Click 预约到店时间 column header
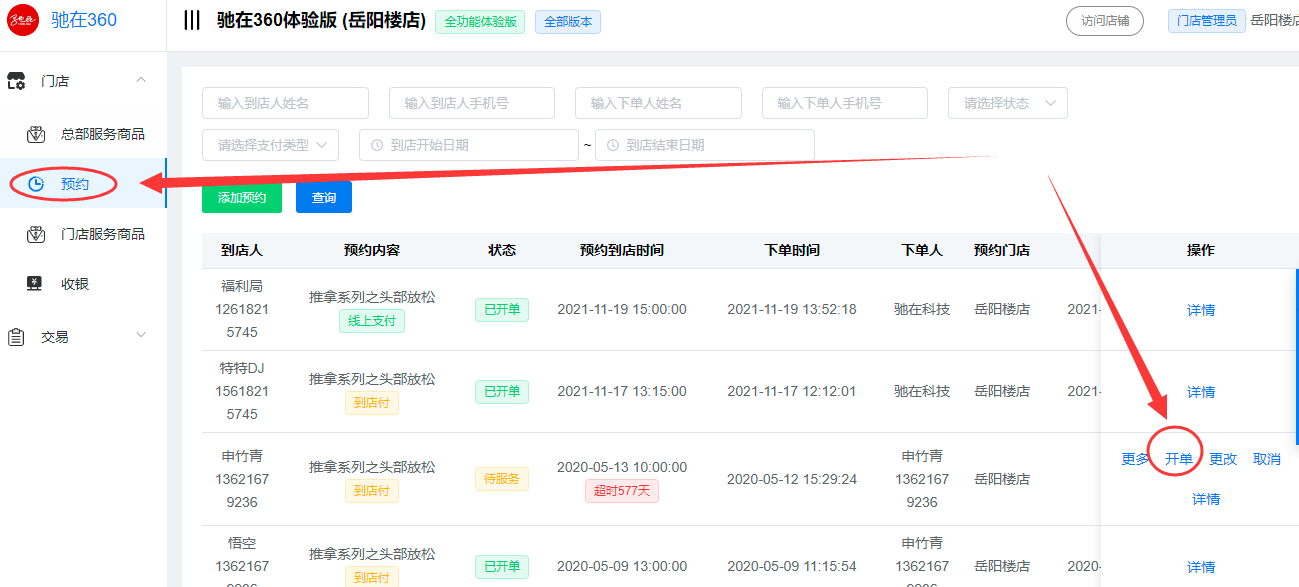This screenshot has width=1299, height=587. click(x=622, y=250)
